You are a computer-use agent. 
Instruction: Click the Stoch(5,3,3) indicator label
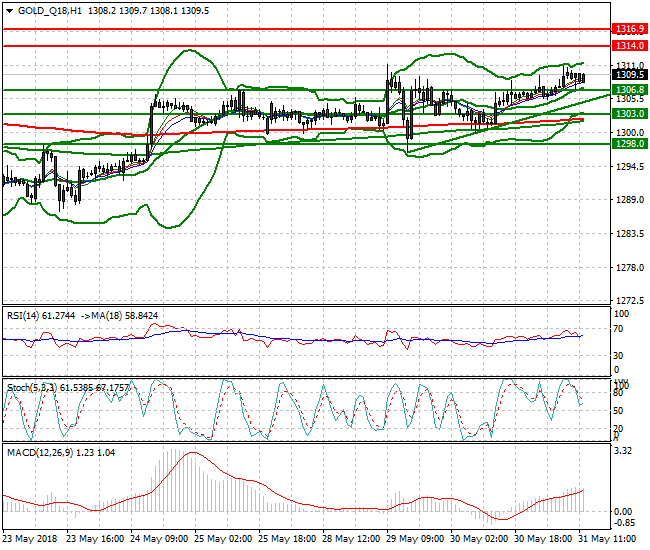pyautogui.click(x=32, y=388)
